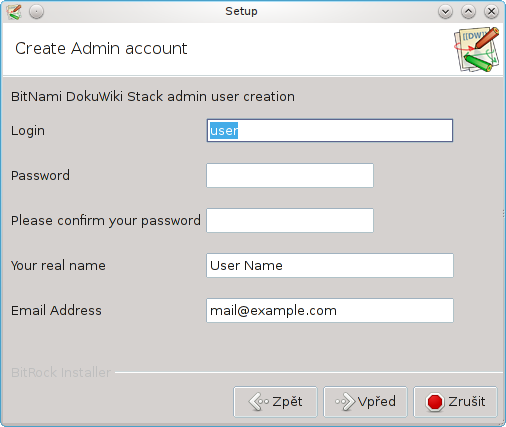The width and height of the screenshot is (506, 427).
Task: Maximize the Setup window
Action: [x=468, y=12]
